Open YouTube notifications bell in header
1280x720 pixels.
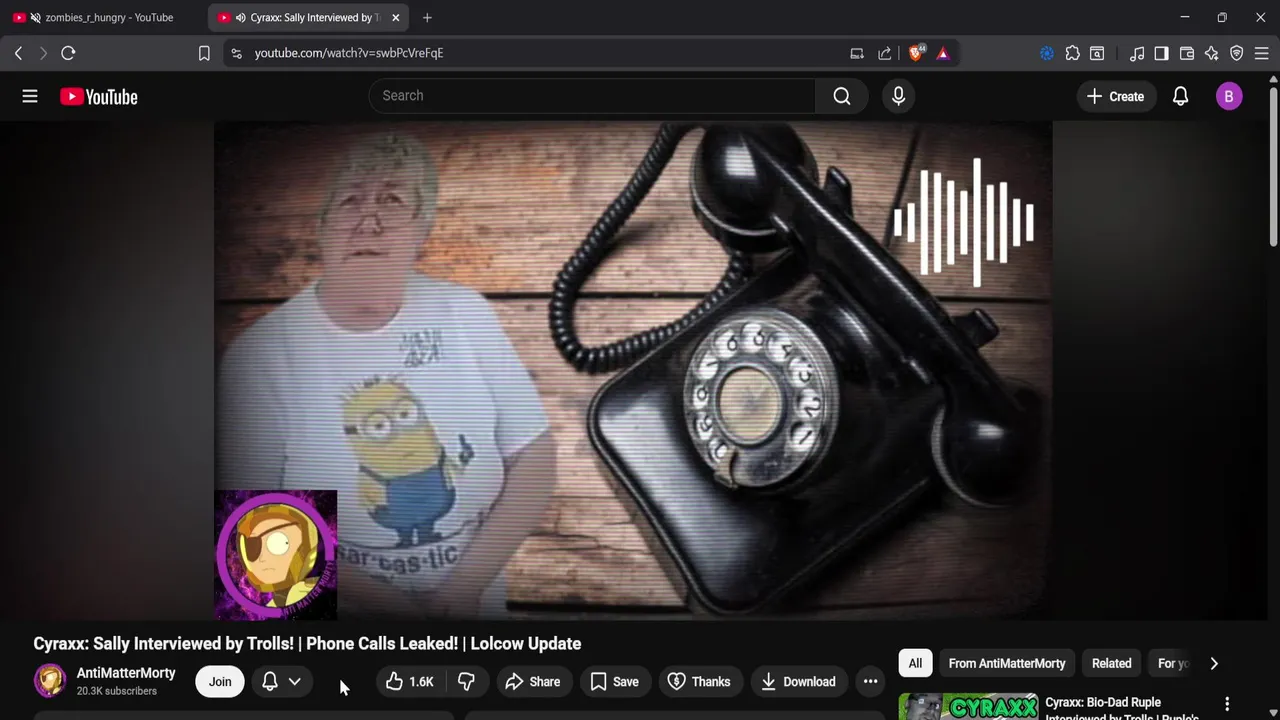coord(1181,96)
